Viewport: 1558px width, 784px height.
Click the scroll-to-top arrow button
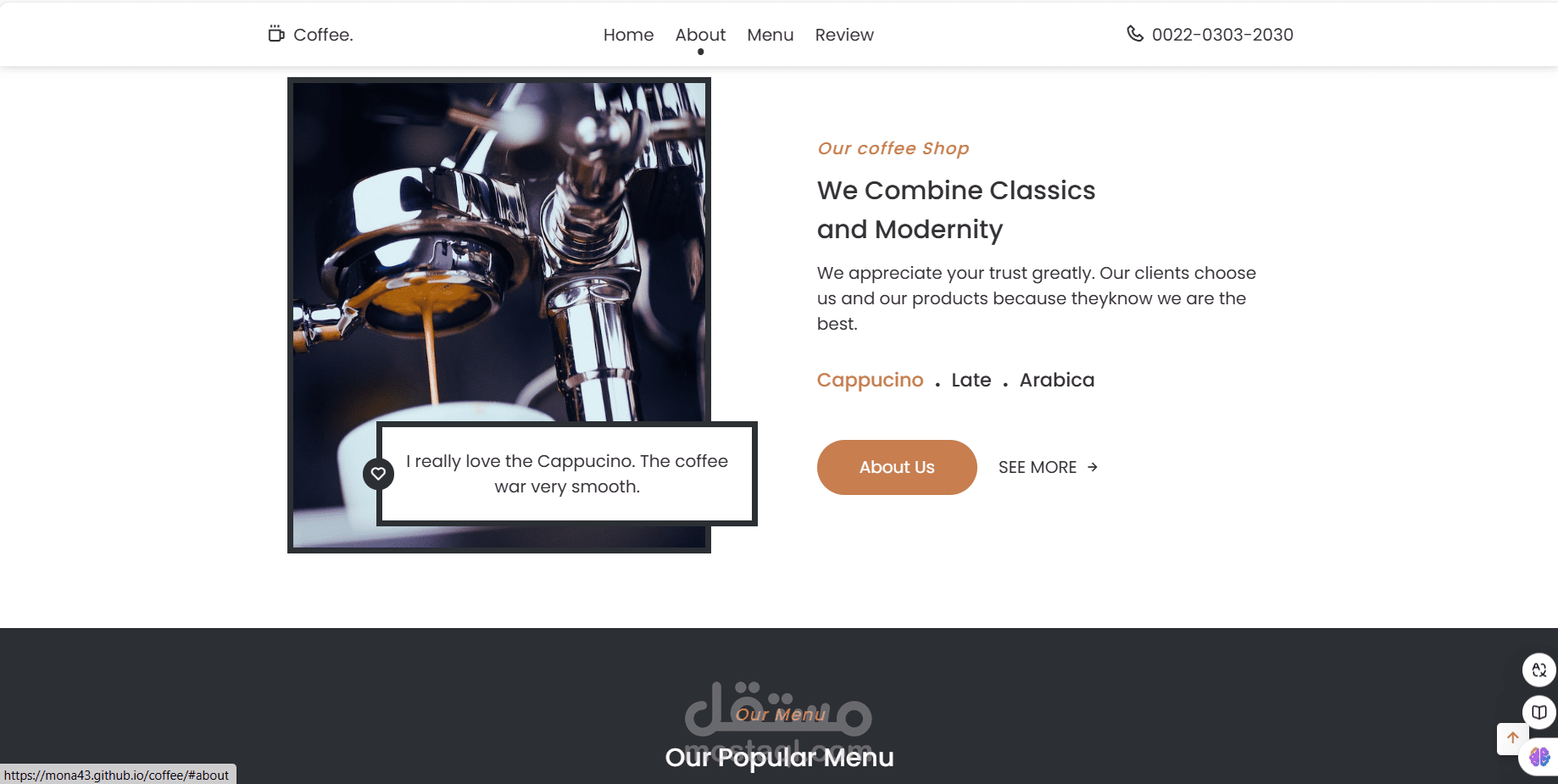click(1513, 738)
